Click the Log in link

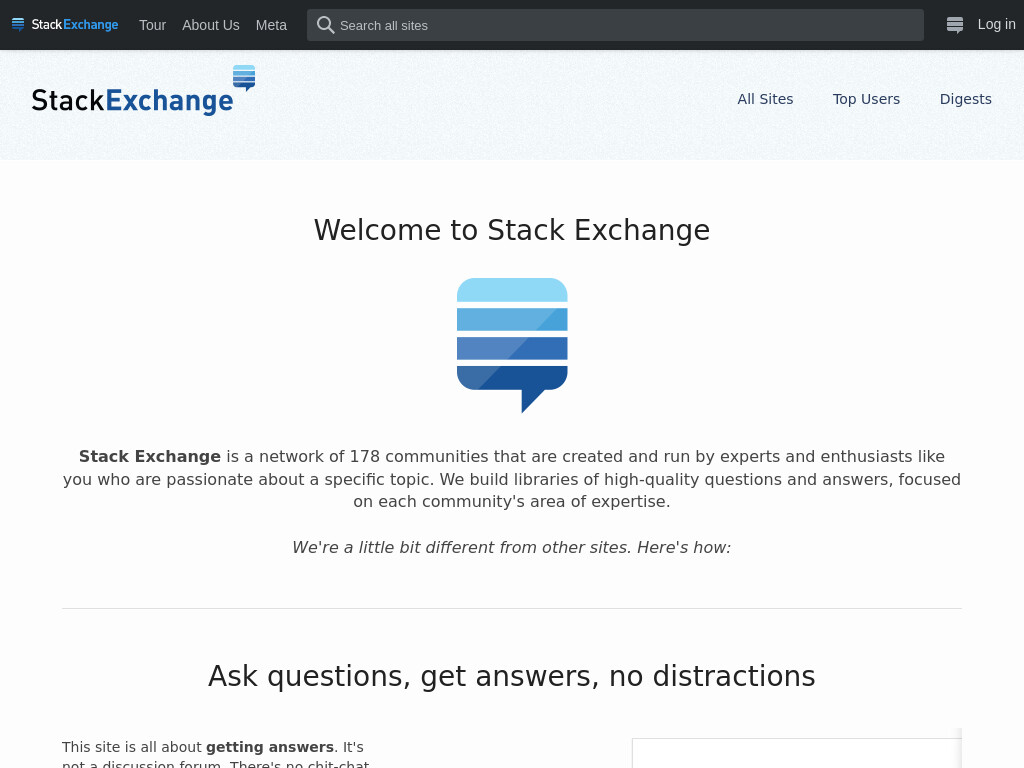pyautogui.click(x=996, y=24)
